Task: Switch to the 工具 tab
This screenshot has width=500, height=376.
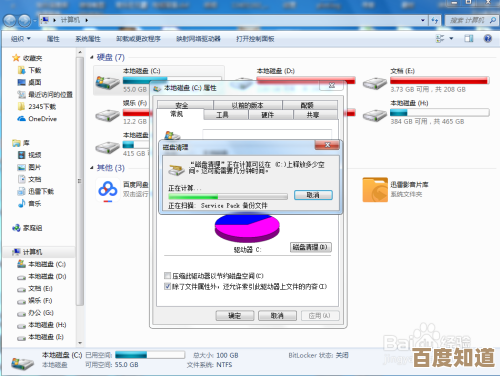Action: pyautogui.click(x=222, y=115)
